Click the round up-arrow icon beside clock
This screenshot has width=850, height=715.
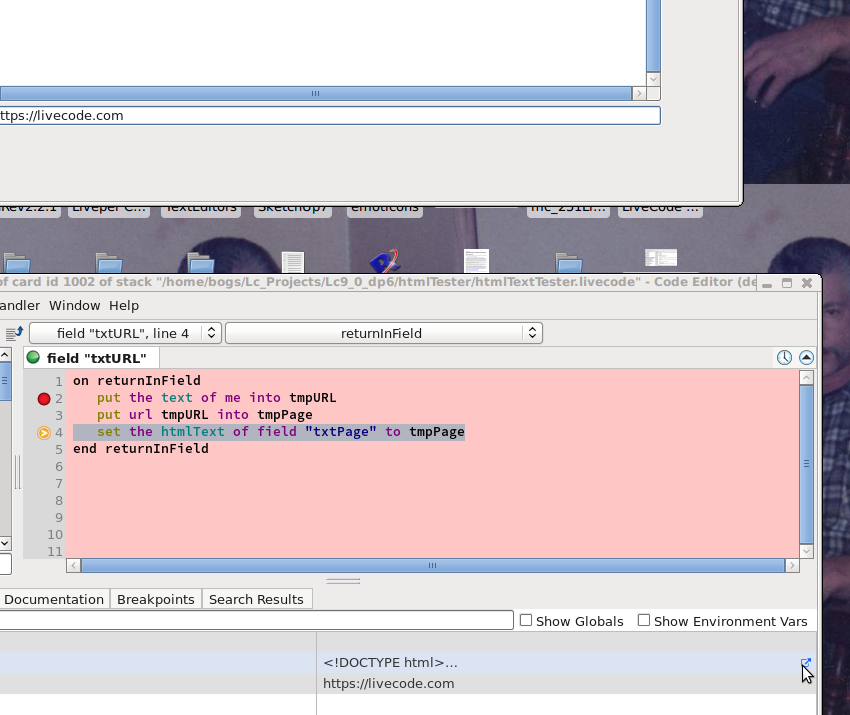(x=806, y=358)
